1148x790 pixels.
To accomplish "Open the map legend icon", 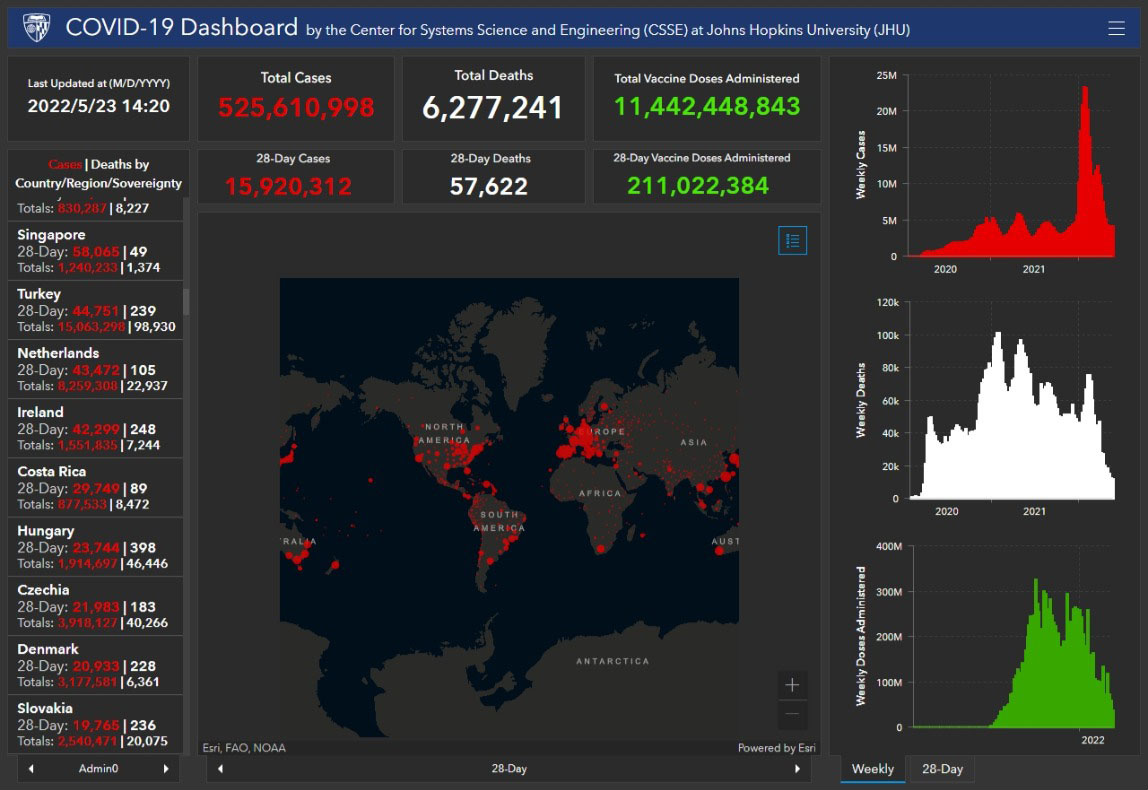I will point(792,240).
